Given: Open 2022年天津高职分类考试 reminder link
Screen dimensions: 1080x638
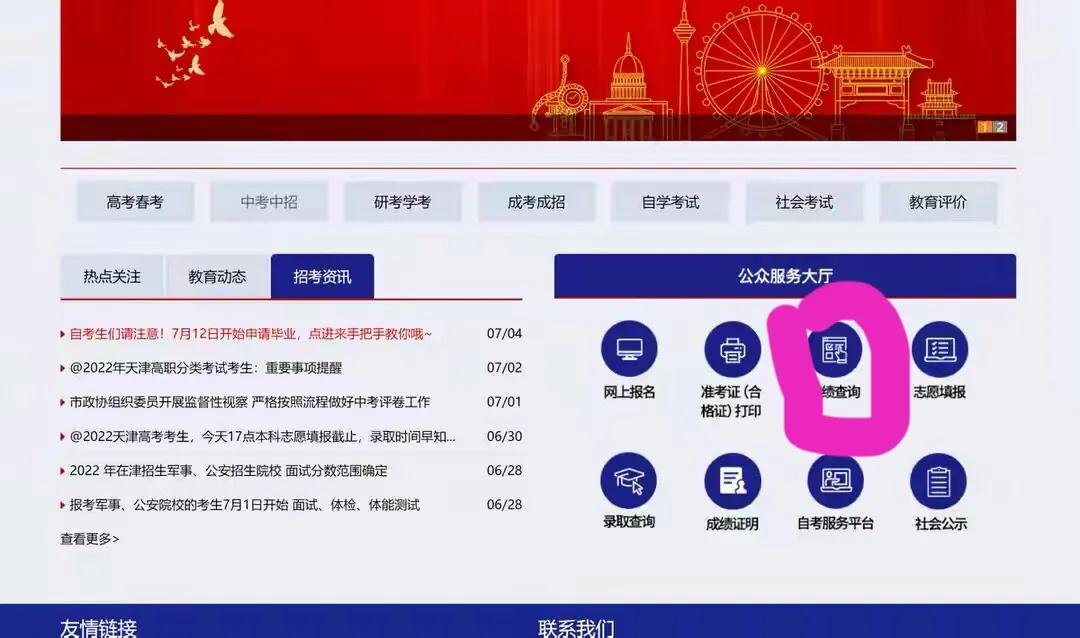Looking at the screenshot, I should 205,367.
